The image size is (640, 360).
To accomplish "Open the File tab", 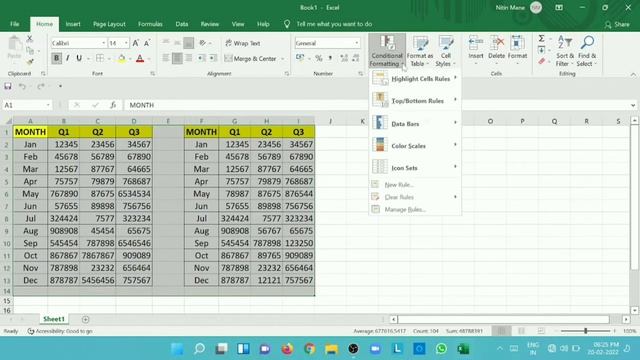I will (15, 24).
